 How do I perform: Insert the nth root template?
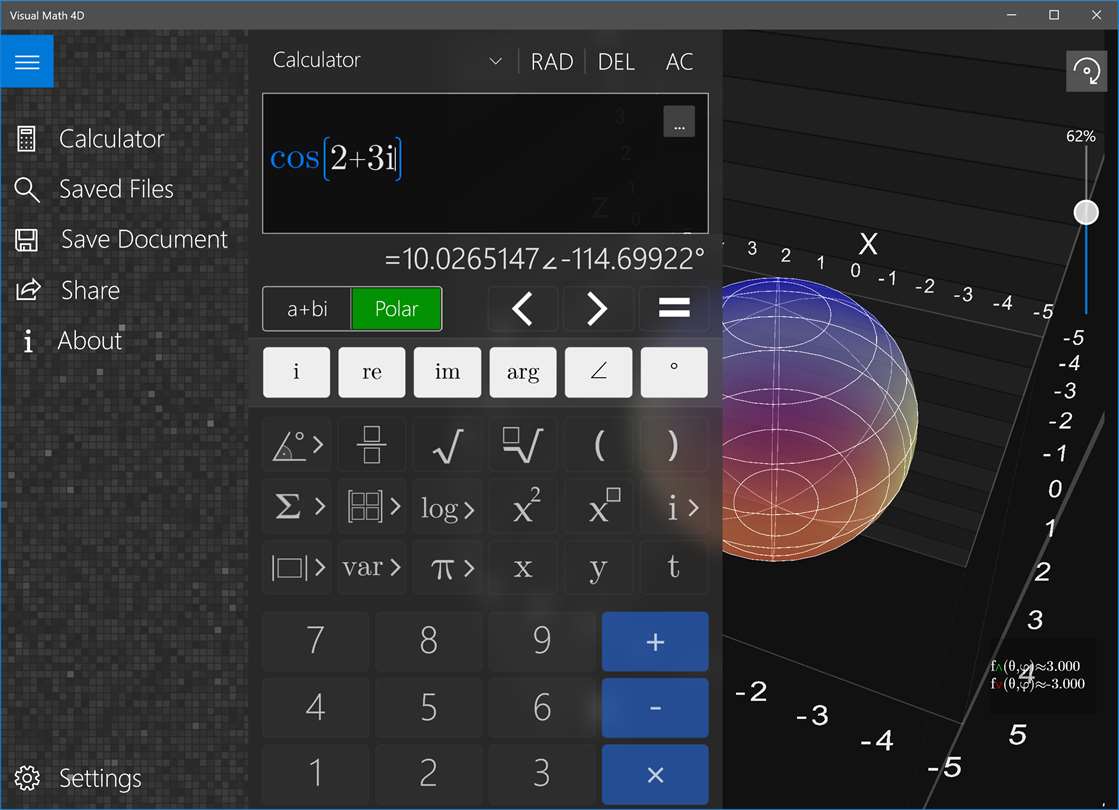523,445
